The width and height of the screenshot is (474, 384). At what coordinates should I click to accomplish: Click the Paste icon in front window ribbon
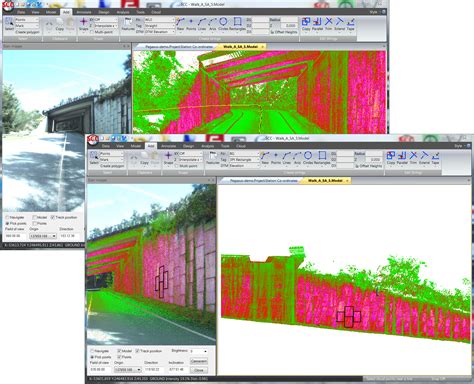155,158
